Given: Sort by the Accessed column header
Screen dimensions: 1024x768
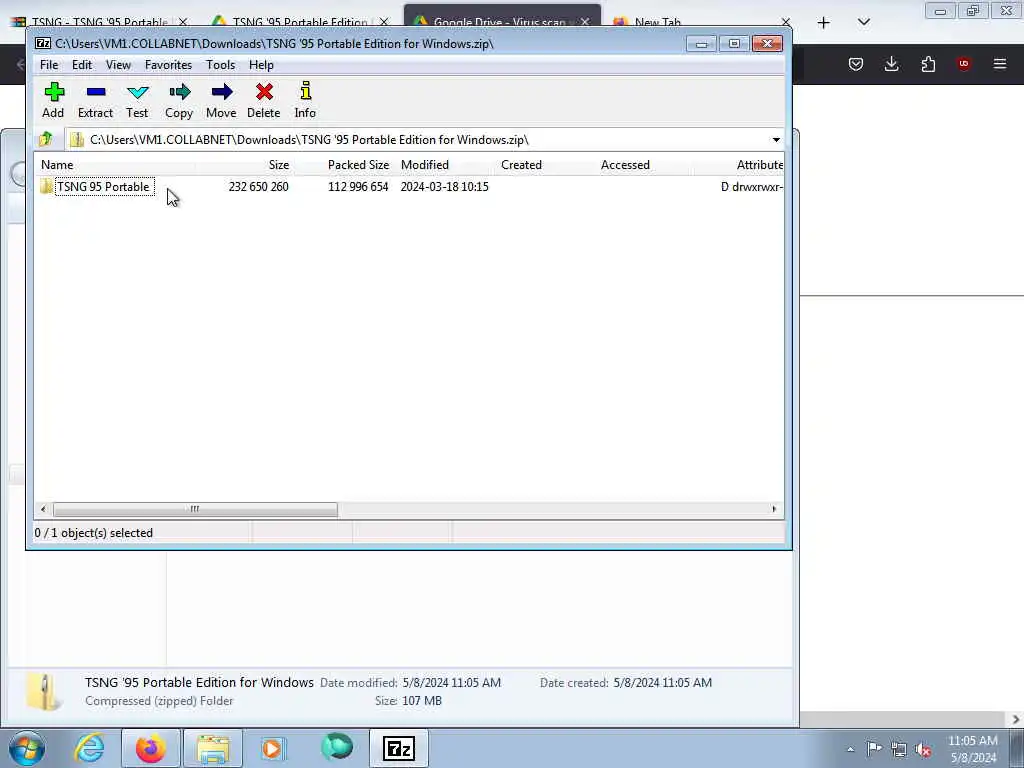Looking at the screenshot, I should pos(643,165).
